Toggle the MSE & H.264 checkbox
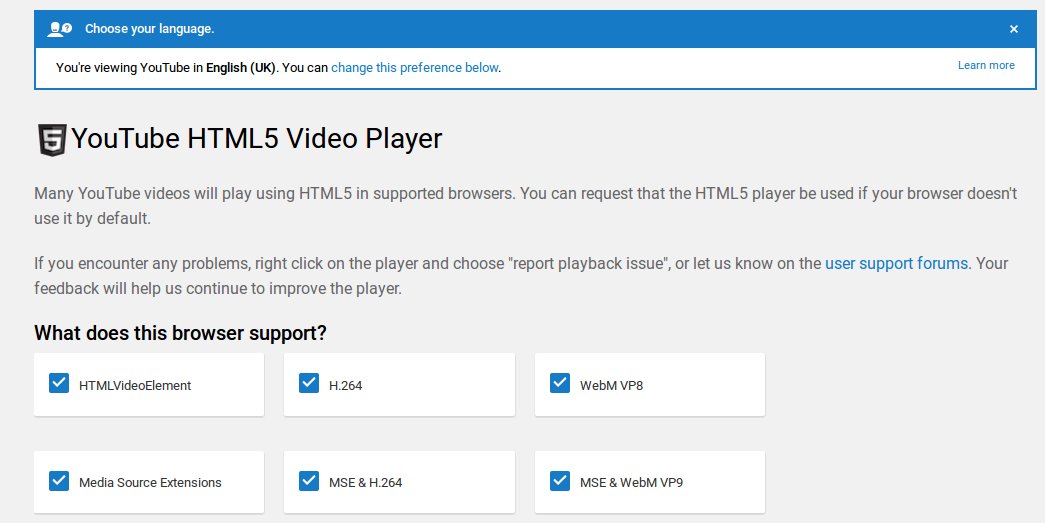Image resolution: width=1045 pixels, height=526 pixels. (309, 481)
